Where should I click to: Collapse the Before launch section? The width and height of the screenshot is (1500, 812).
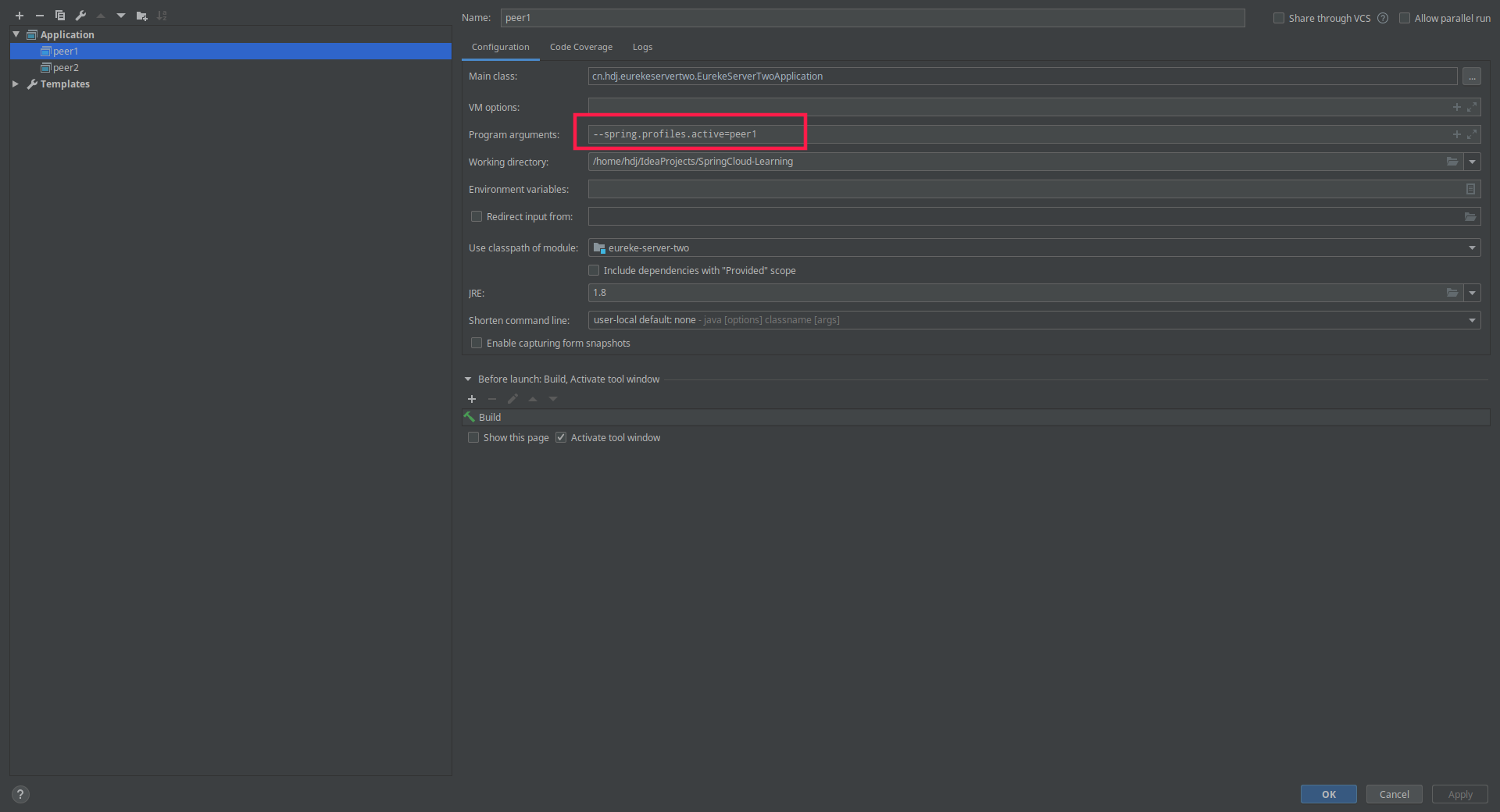(x=468, y=379)
